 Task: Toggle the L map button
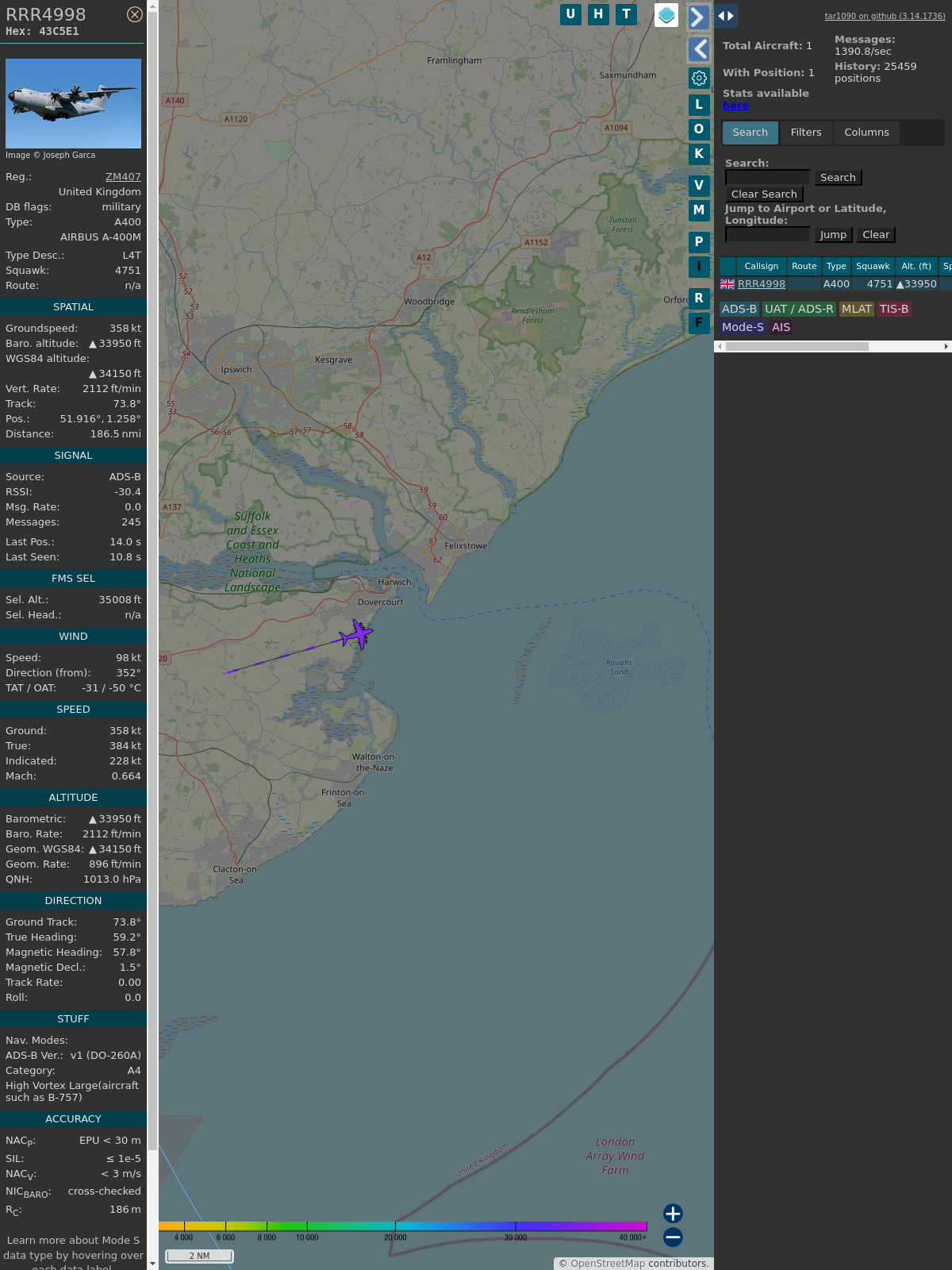coord(699,104)
